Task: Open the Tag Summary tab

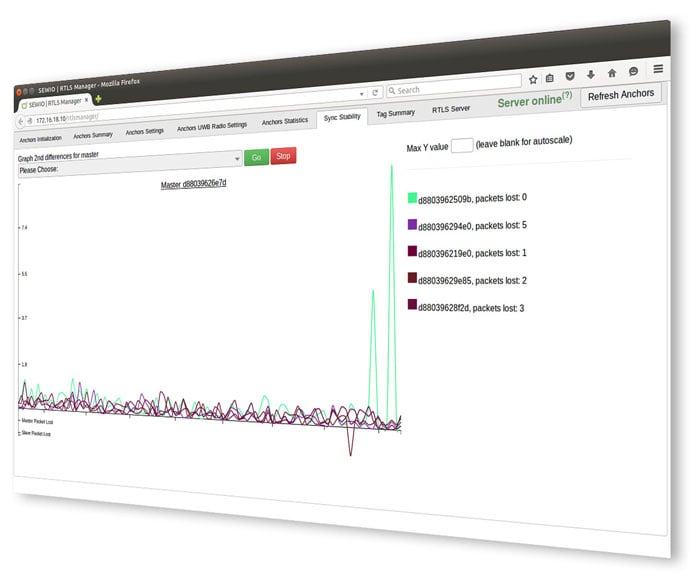Action: (396, 113)
